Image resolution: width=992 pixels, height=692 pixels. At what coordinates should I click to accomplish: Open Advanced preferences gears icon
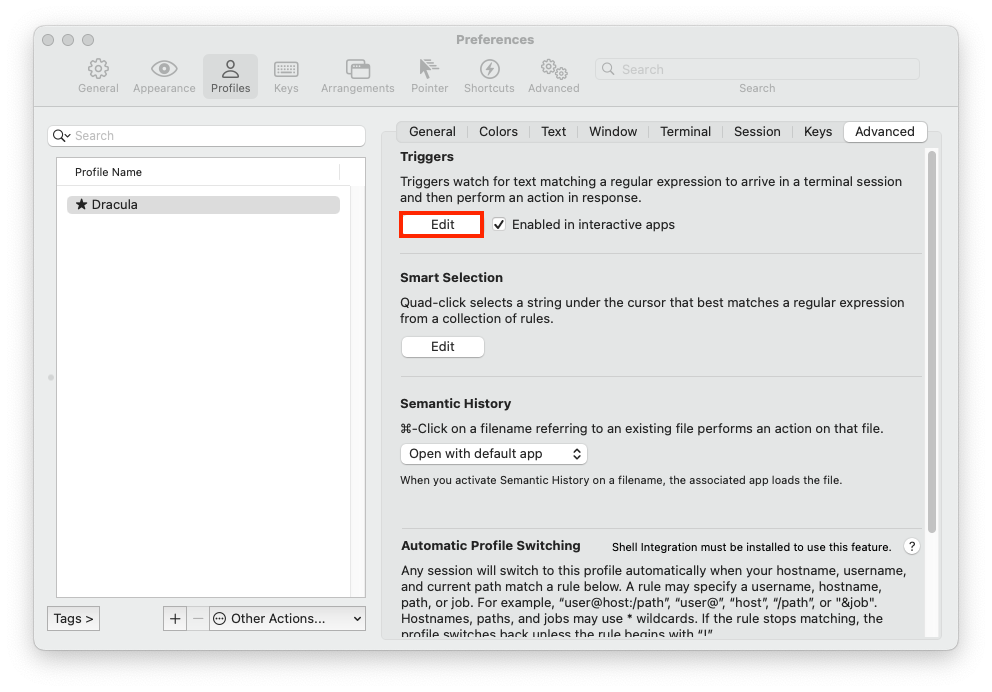[554, 68]
